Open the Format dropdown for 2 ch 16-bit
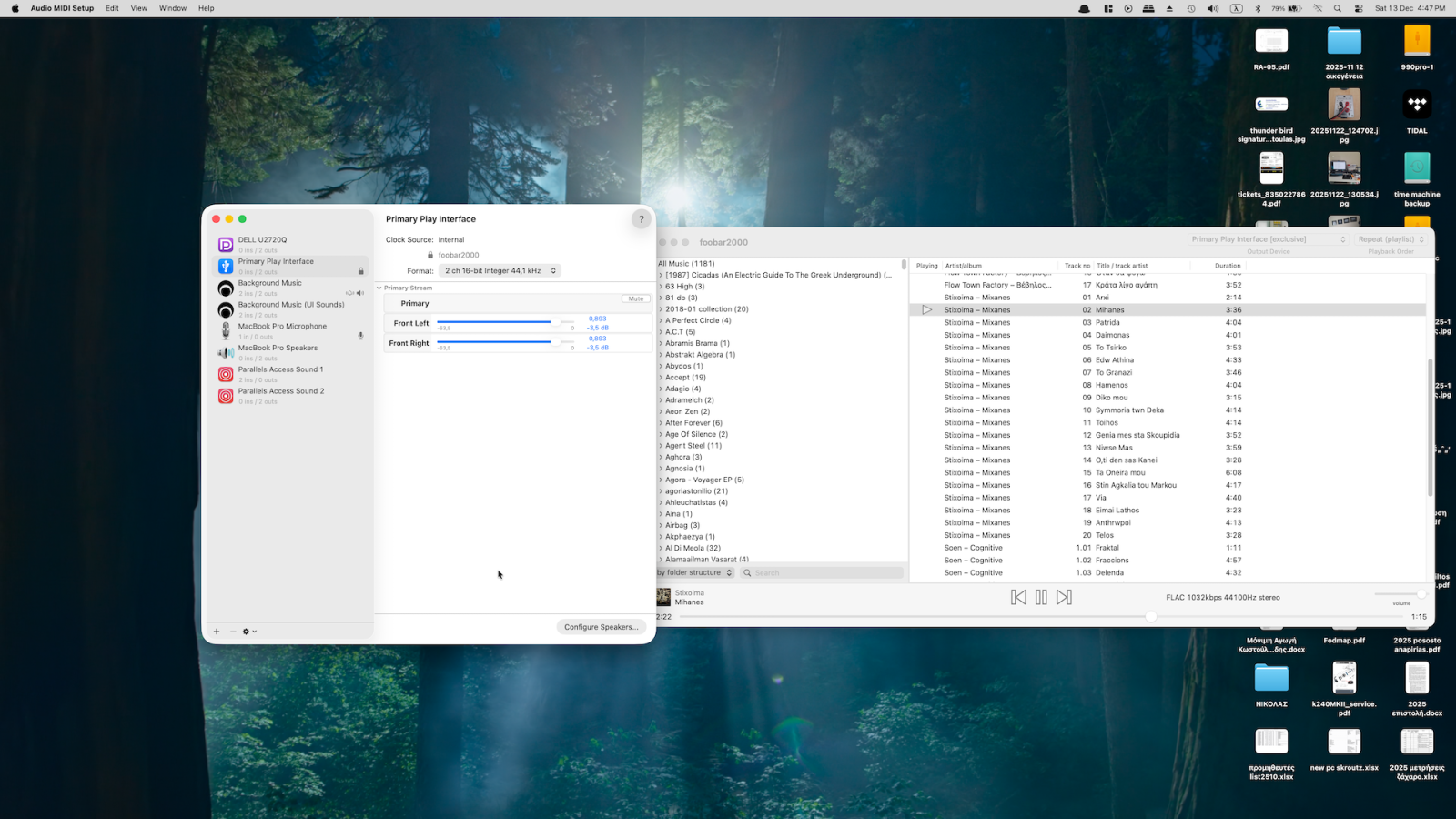 [x=499, y=270]
